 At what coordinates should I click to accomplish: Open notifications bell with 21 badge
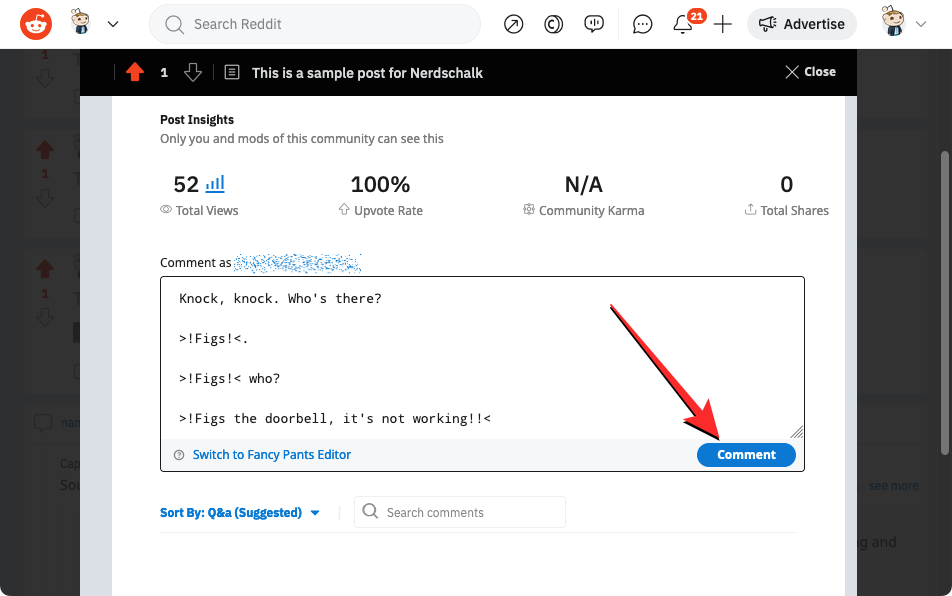pos(684,24)
